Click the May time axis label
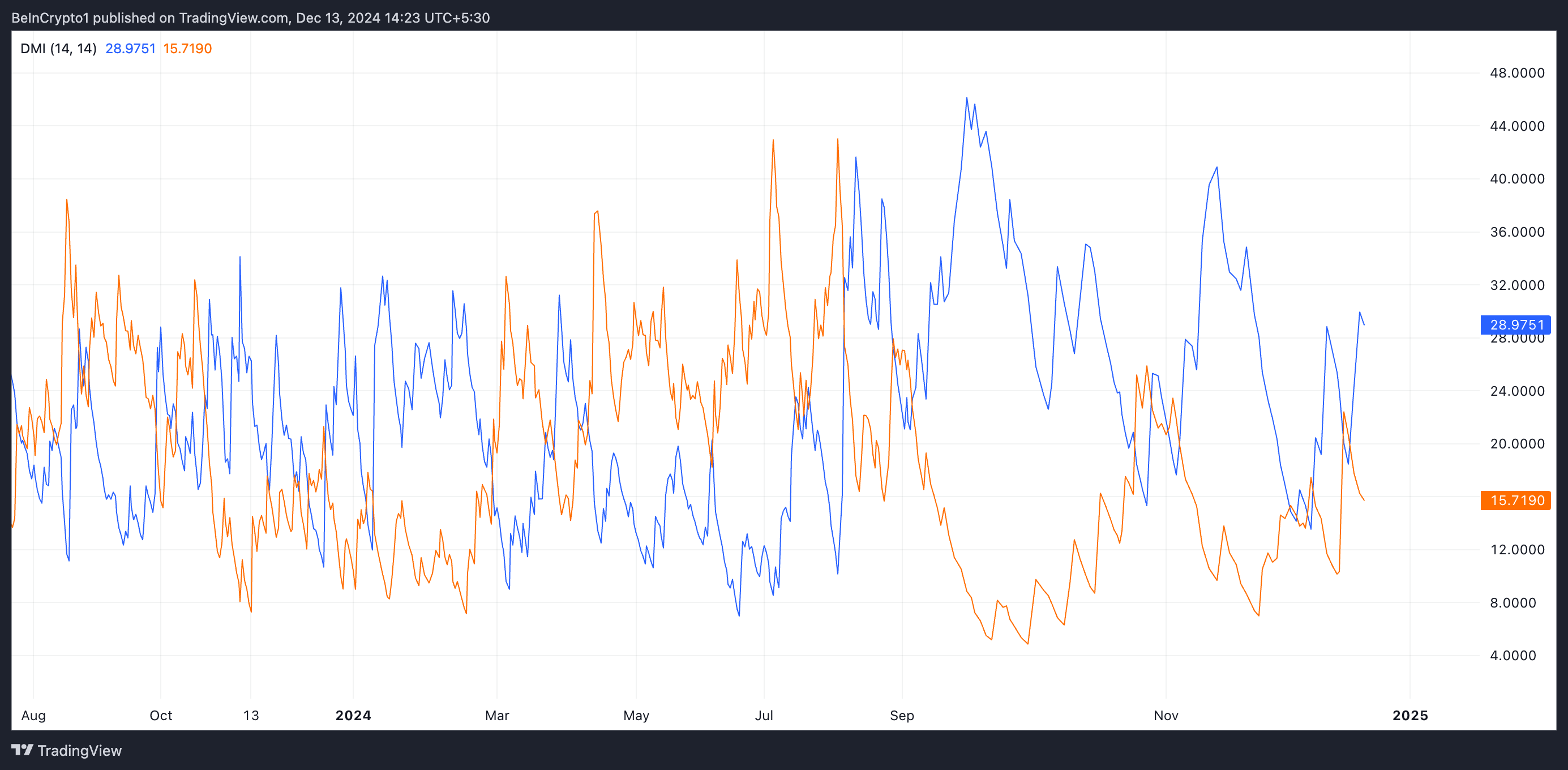 636,715
